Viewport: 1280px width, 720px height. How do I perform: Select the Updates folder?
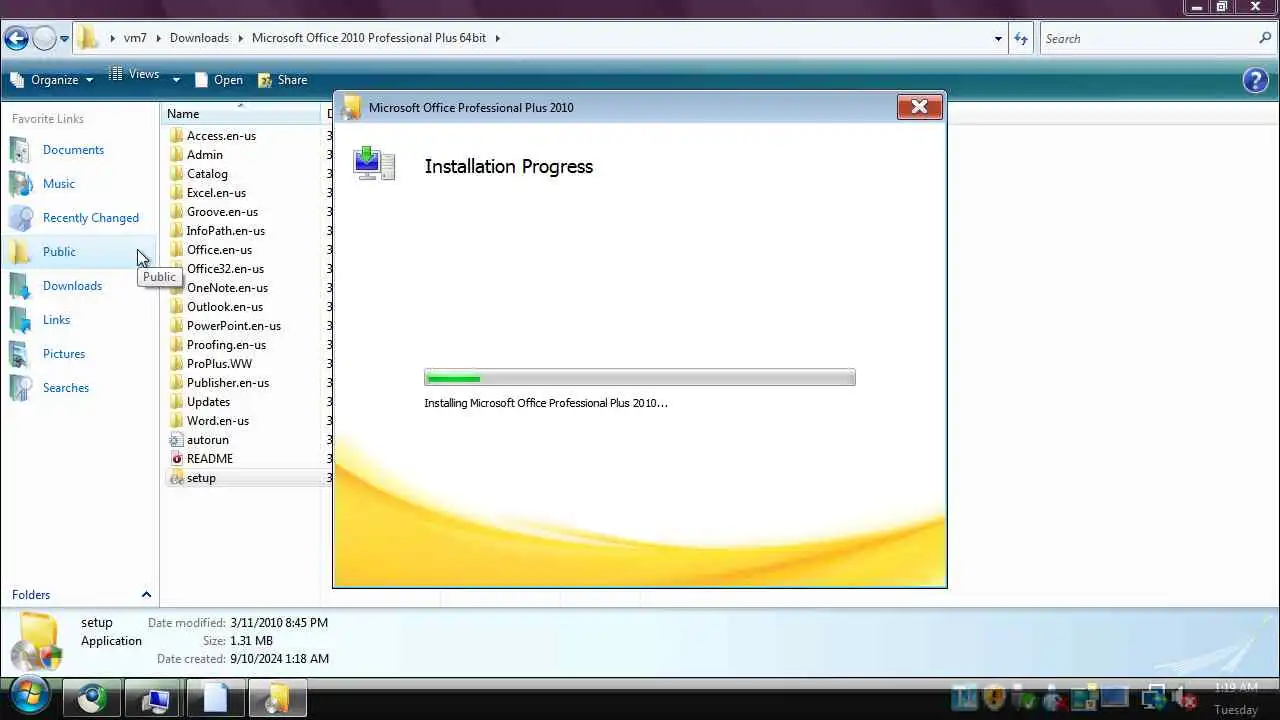[x=208, y=402]
